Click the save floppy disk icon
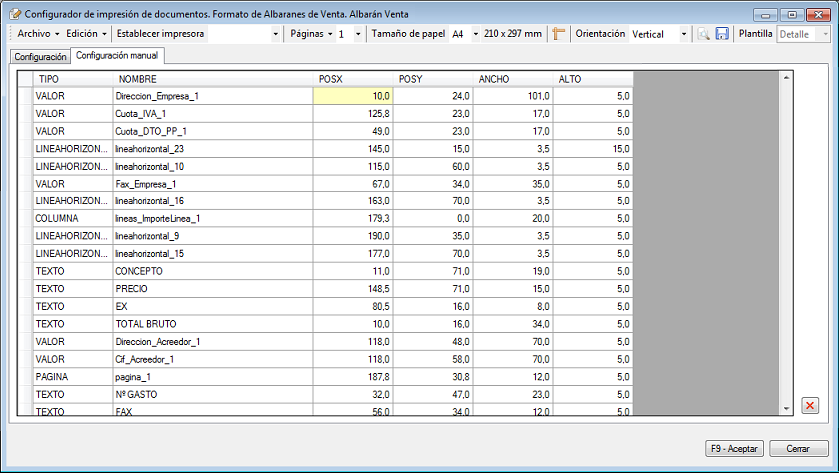The width and height of the screenshot is (839, 473). point(722,34)
